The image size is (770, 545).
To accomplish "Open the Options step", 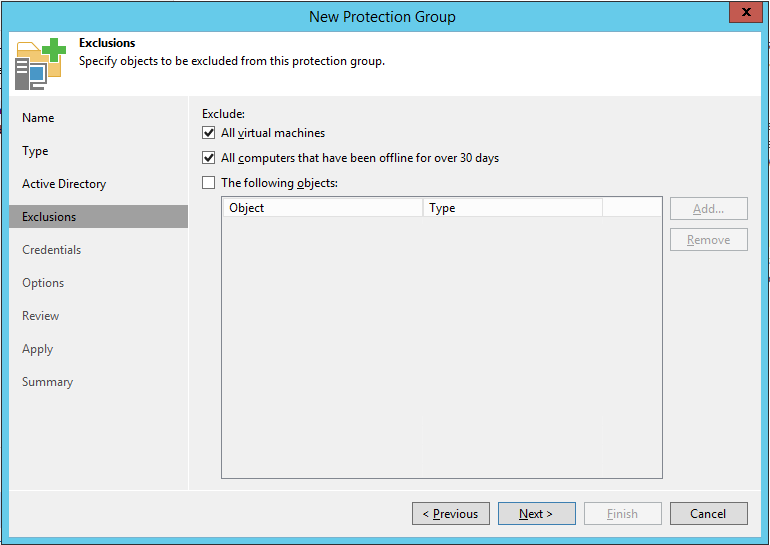I will coord(43,283).
